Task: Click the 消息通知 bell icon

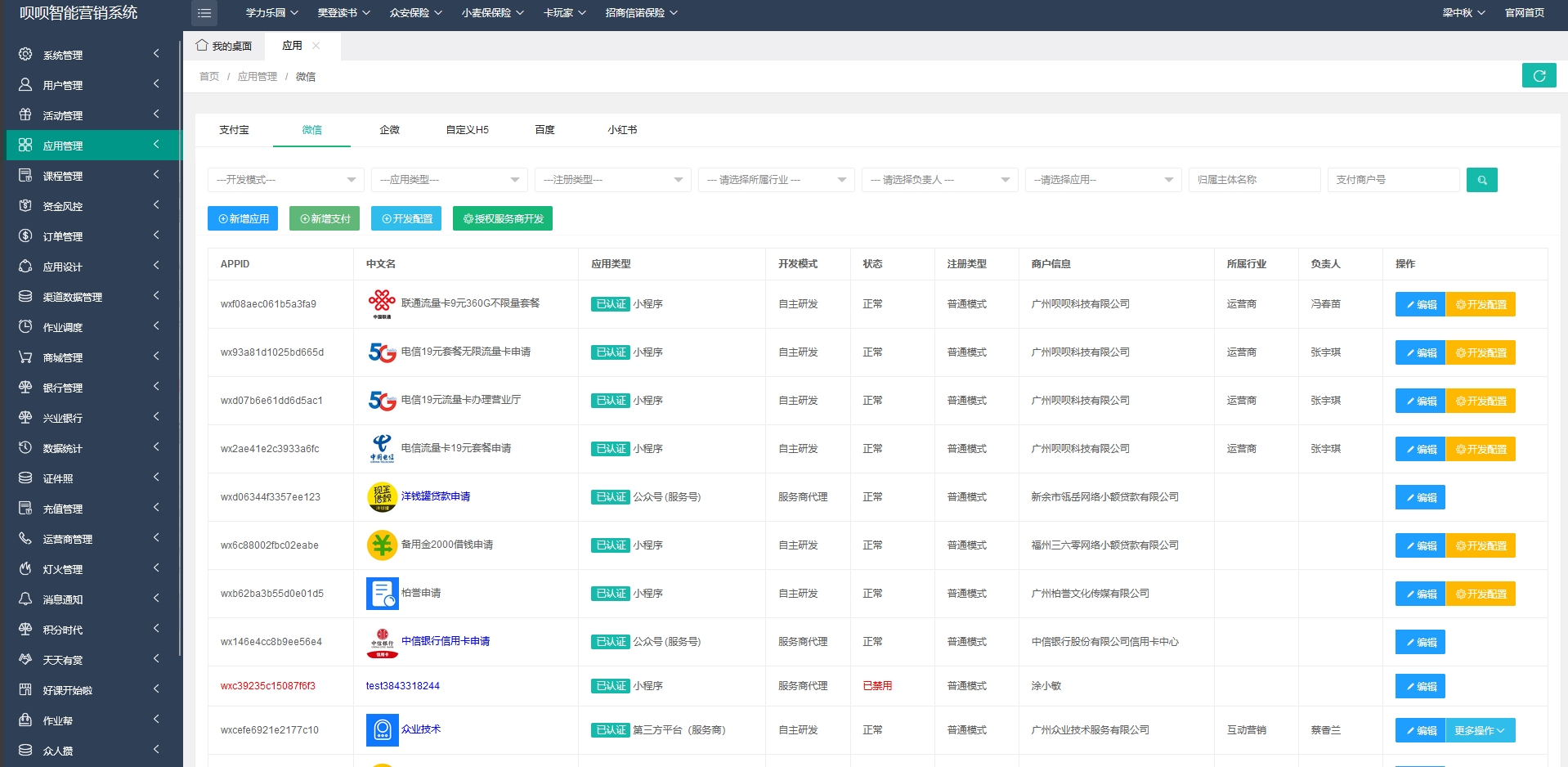Action: [x=25, y=599]
